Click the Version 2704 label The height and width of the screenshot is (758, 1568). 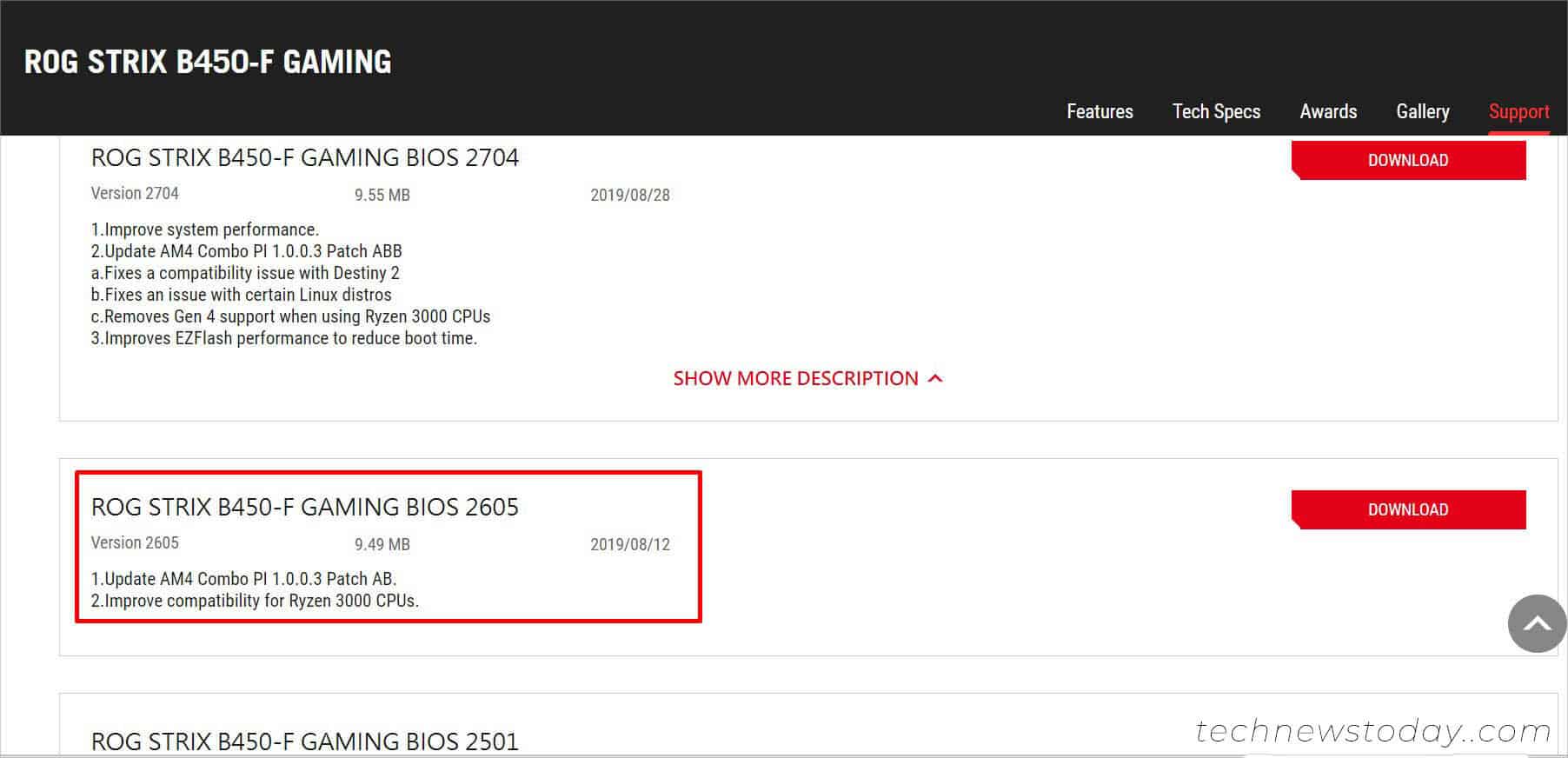click(135, 193)
